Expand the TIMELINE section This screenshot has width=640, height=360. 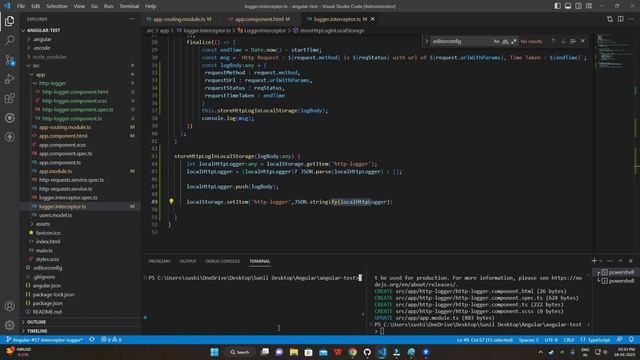pyautogui.click(x=37, y=331)
